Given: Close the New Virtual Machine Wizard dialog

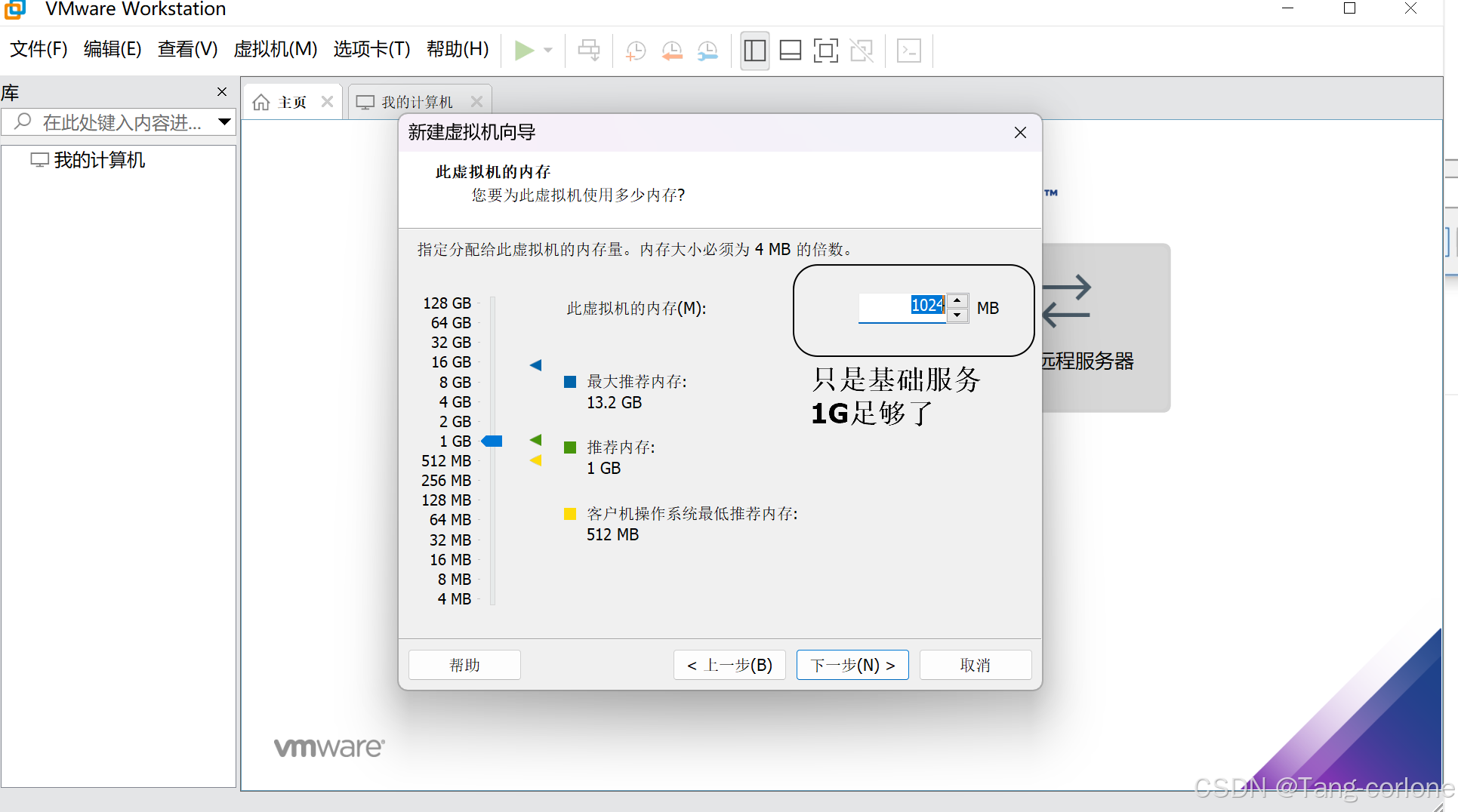Looking at the screenshot, I should (1020, 133).
